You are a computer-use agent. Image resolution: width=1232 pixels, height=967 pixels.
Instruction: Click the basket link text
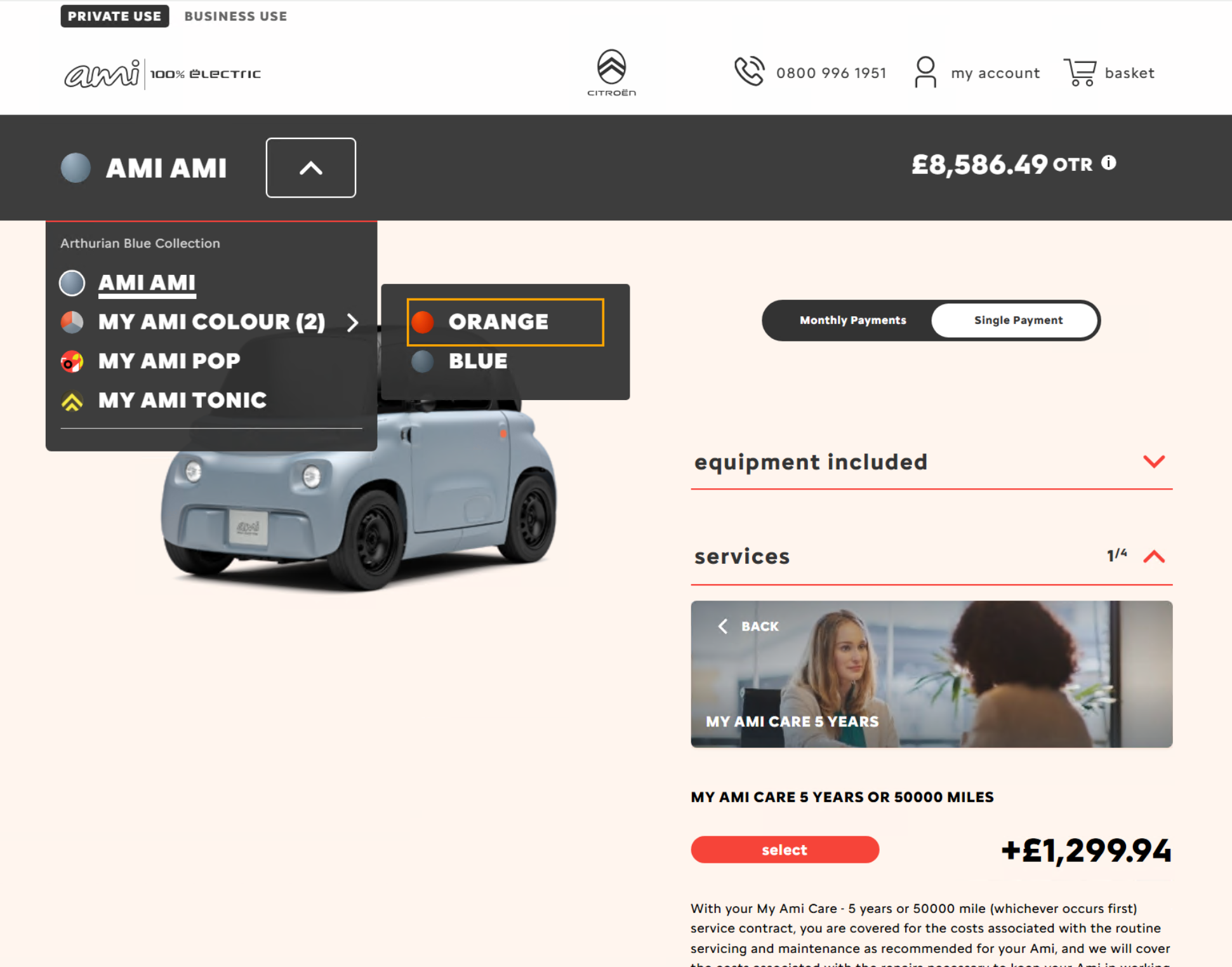point(1129,73)
